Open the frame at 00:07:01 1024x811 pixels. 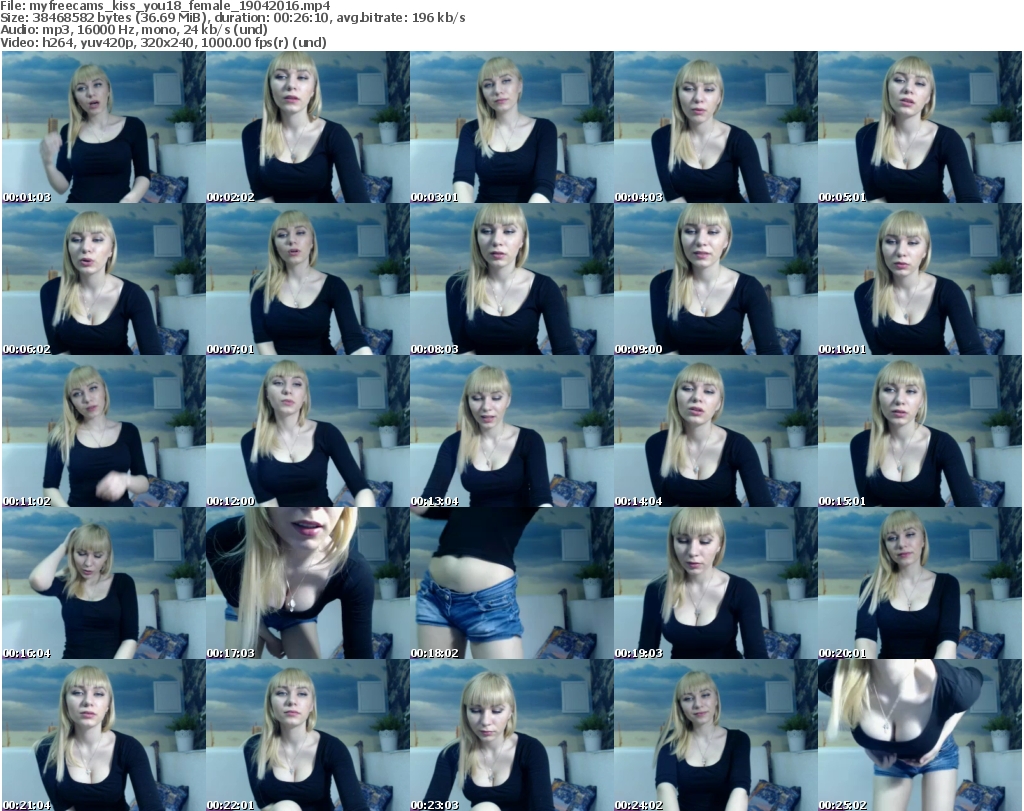308,279
